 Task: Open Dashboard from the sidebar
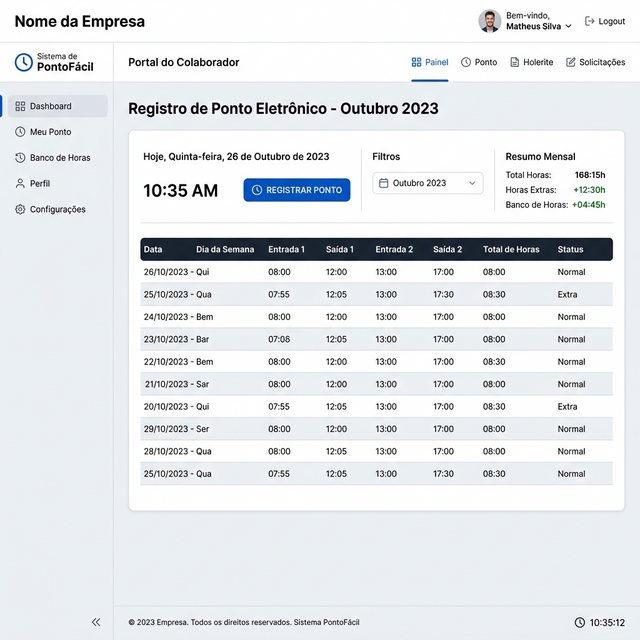(57, 106)
